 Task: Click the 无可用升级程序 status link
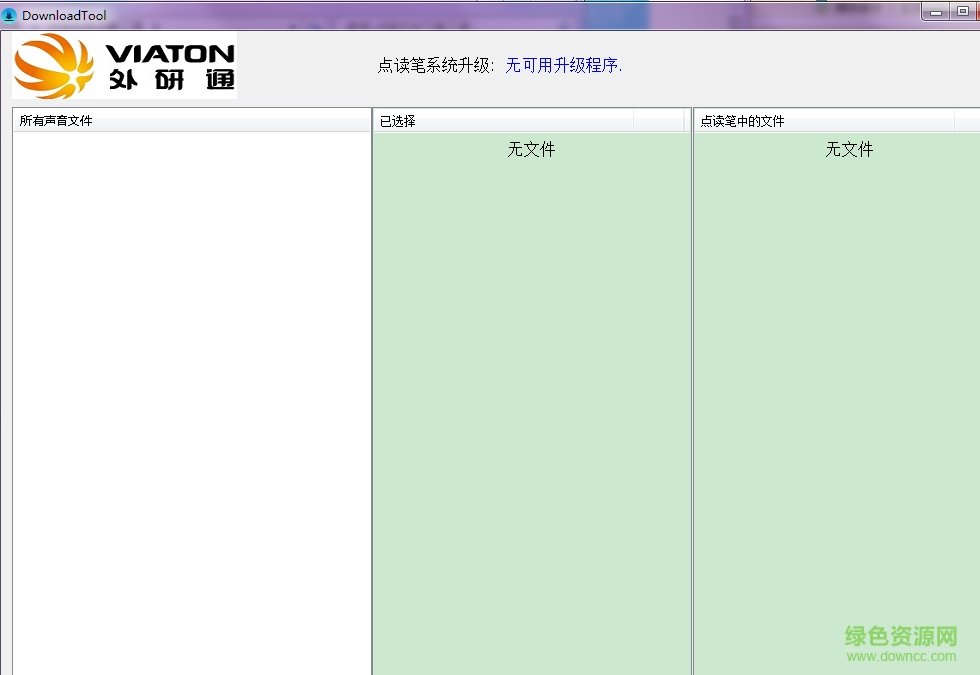[564, 65]
